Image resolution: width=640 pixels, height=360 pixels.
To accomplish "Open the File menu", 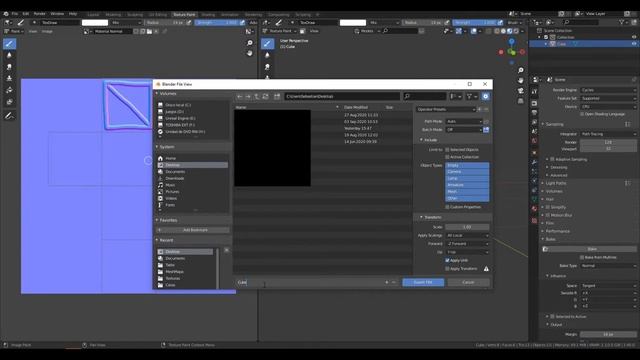I will pos(15,14).
